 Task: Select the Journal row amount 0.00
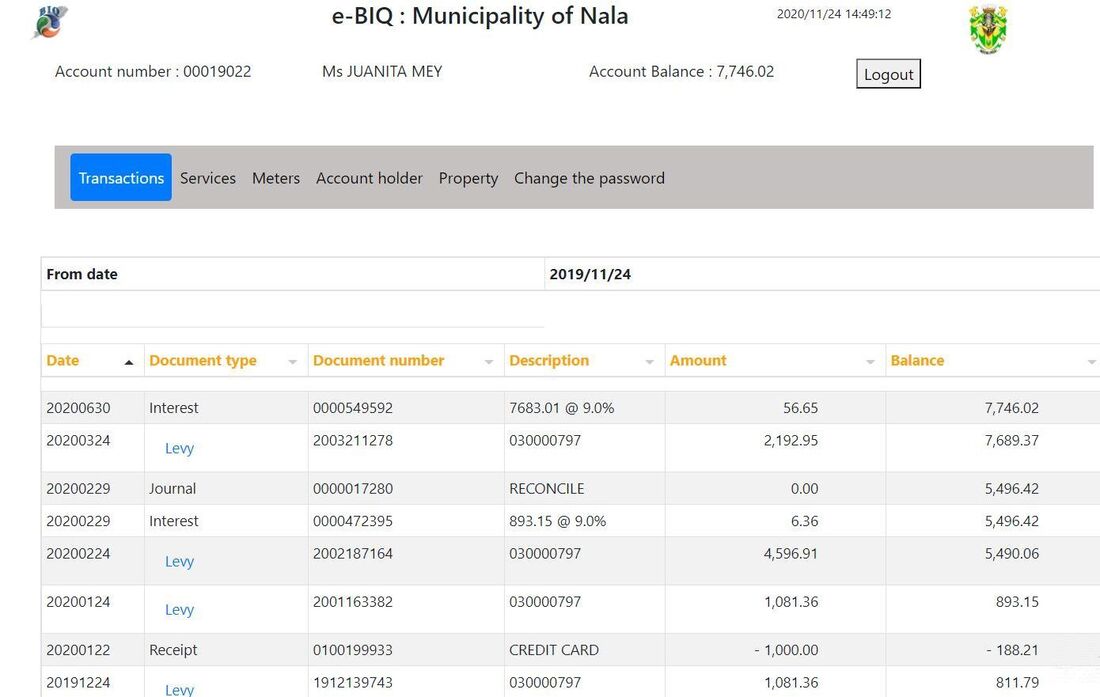click(805, 489)
